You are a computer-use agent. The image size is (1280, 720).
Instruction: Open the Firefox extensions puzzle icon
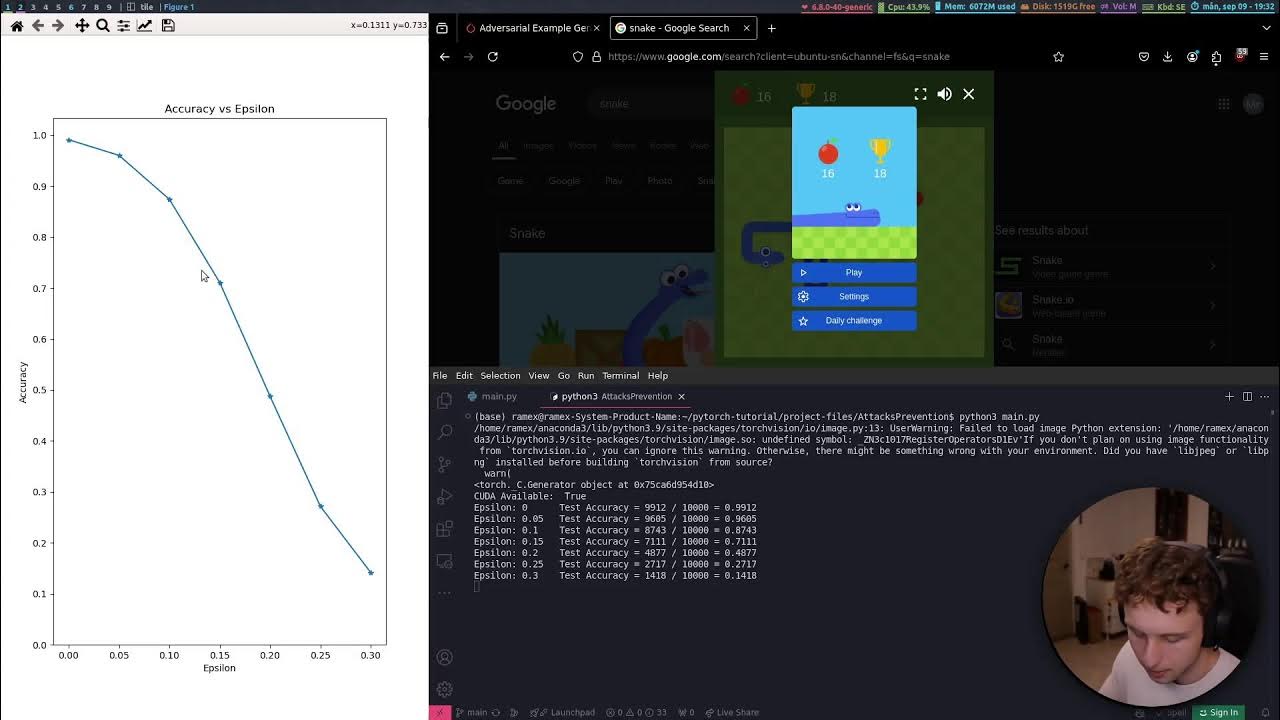1216,57
